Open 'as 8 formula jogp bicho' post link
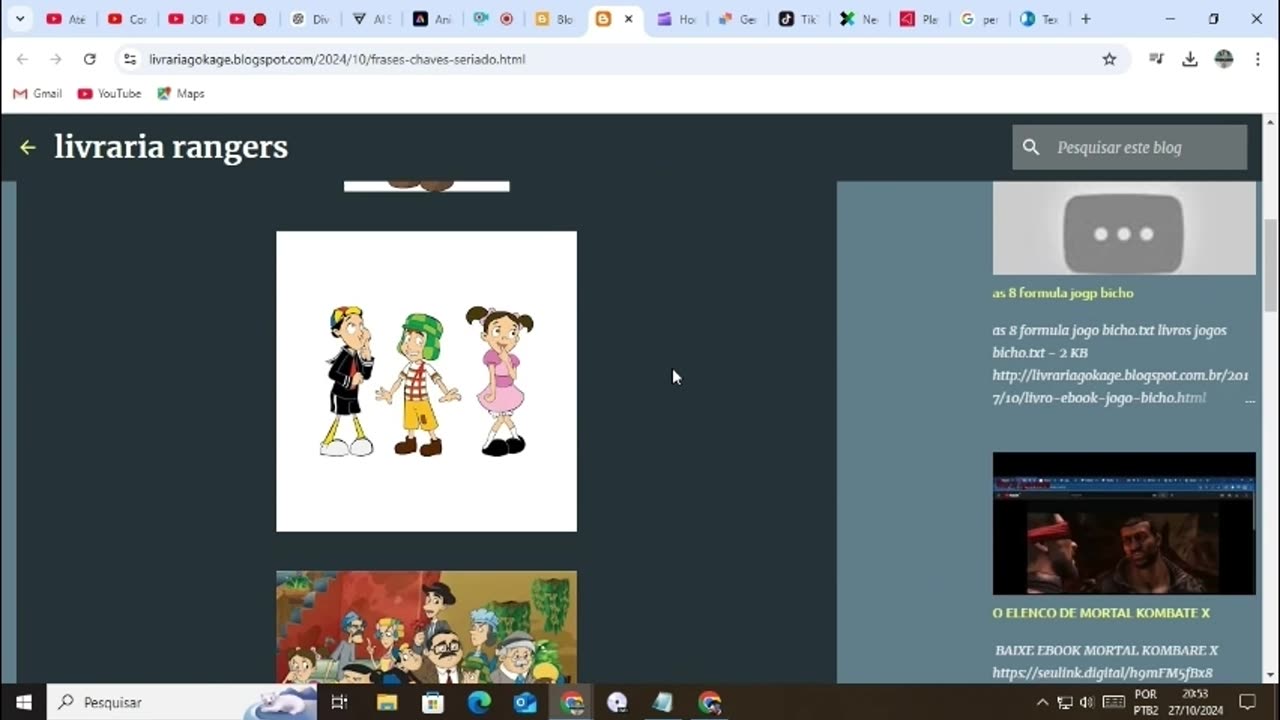The image size is (1280, 720). (1063, 293)
